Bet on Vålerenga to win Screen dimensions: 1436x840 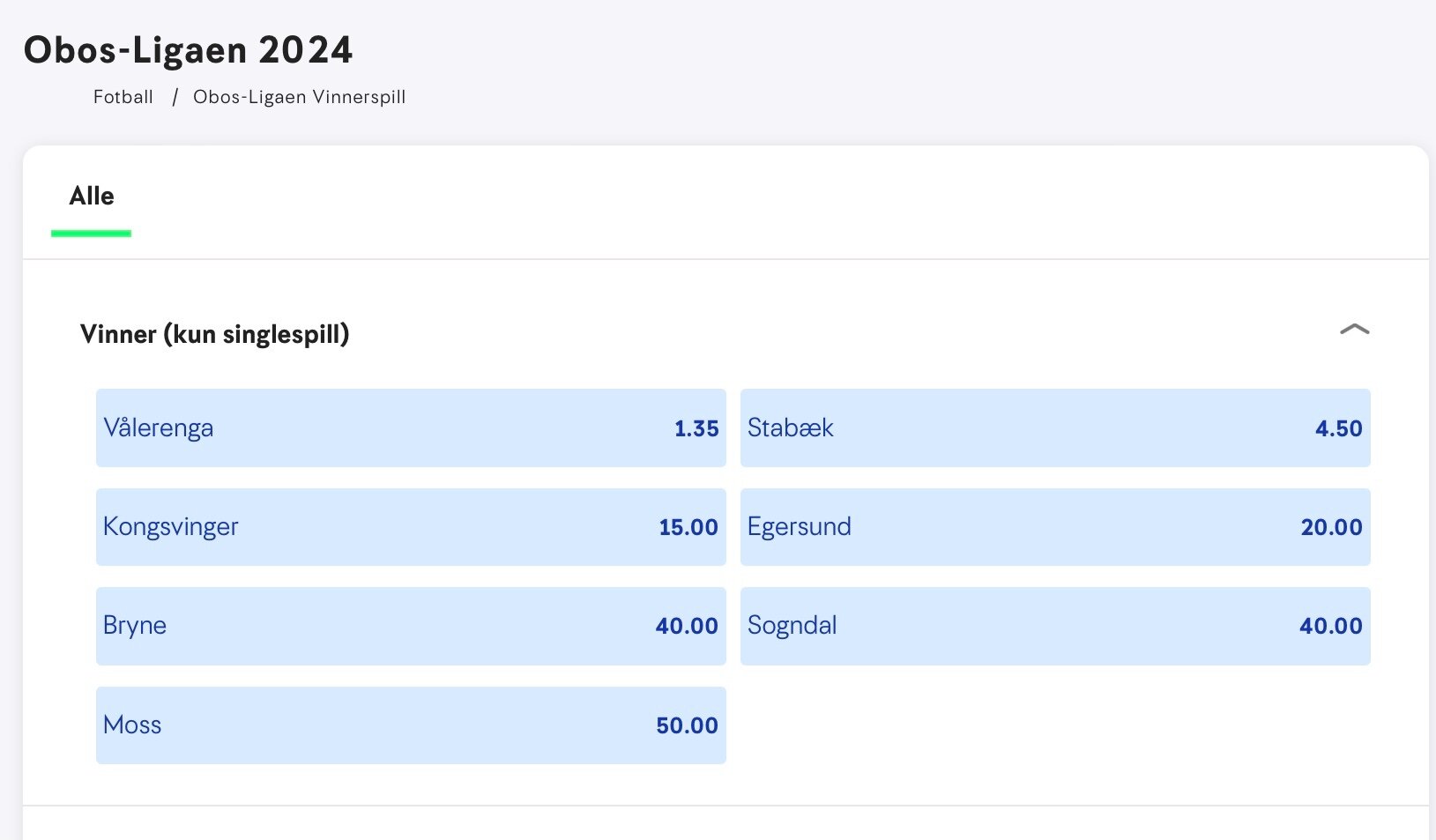(411, 427)
